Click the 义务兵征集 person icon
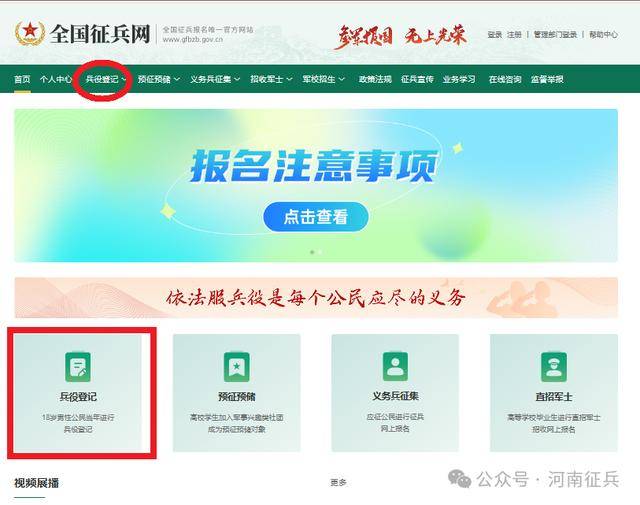 click(x=395, y=367)
